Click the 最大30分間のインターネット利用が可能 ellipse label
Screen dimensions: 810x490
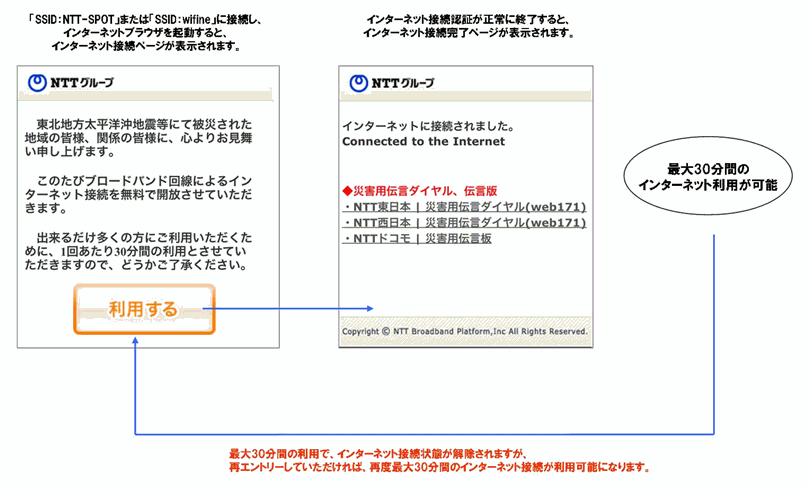point(708,177)
